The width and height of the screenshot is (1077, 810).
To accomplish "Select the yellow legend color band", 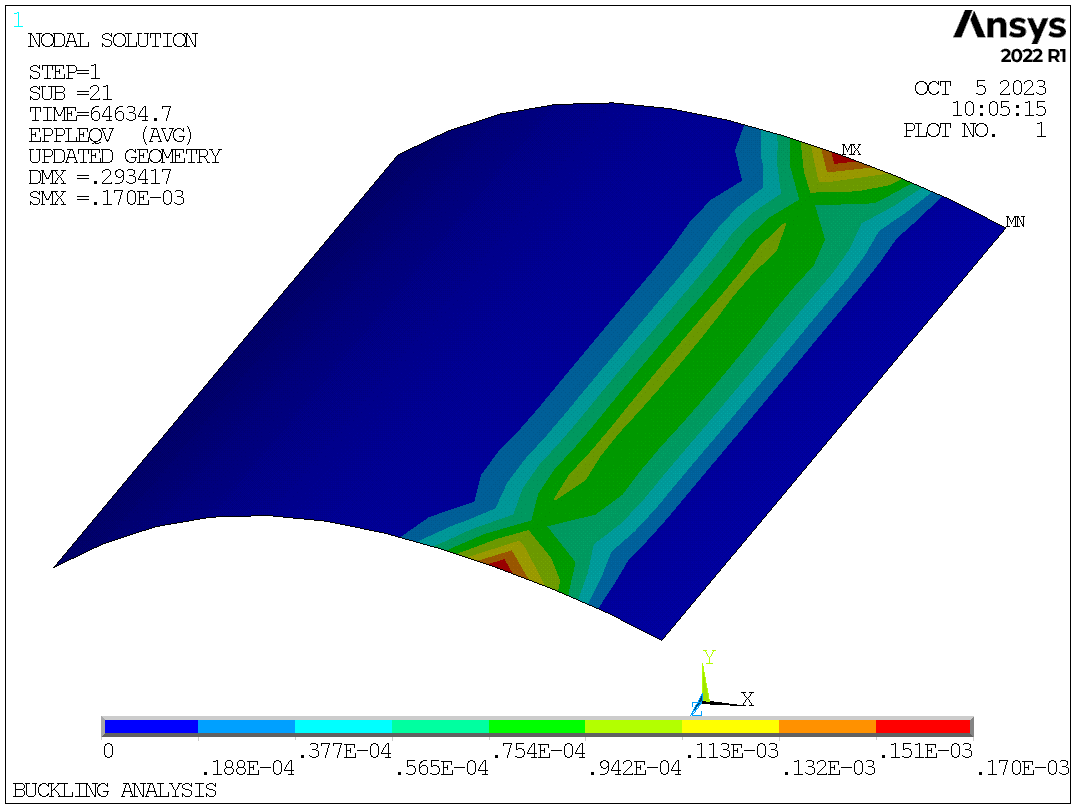I will click(730, 727).
